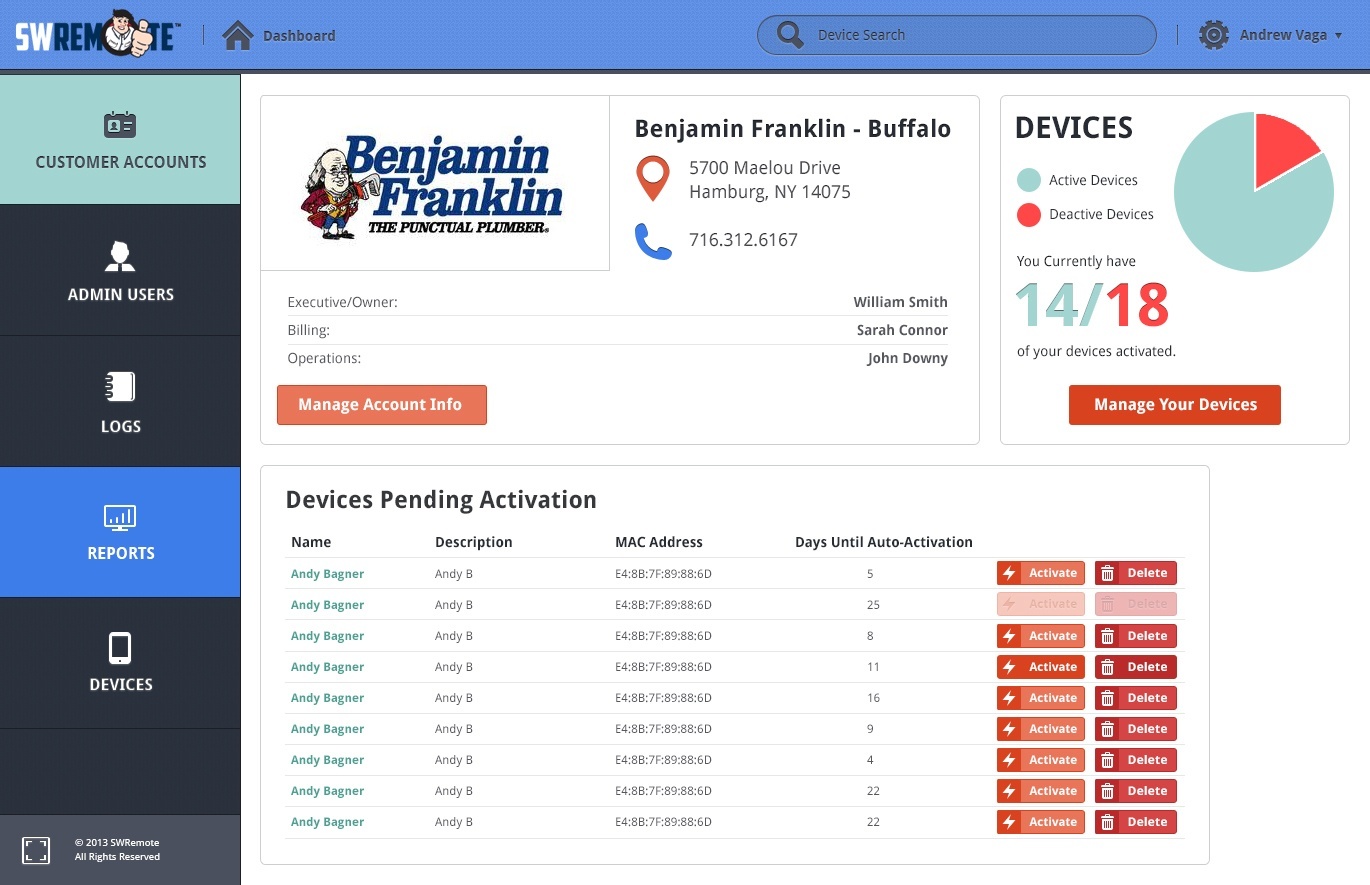Viewport: 1370px width, 885px height.
Task: Click the red Deactive Devices legend dot
Action: click(x=1029, y=214)
